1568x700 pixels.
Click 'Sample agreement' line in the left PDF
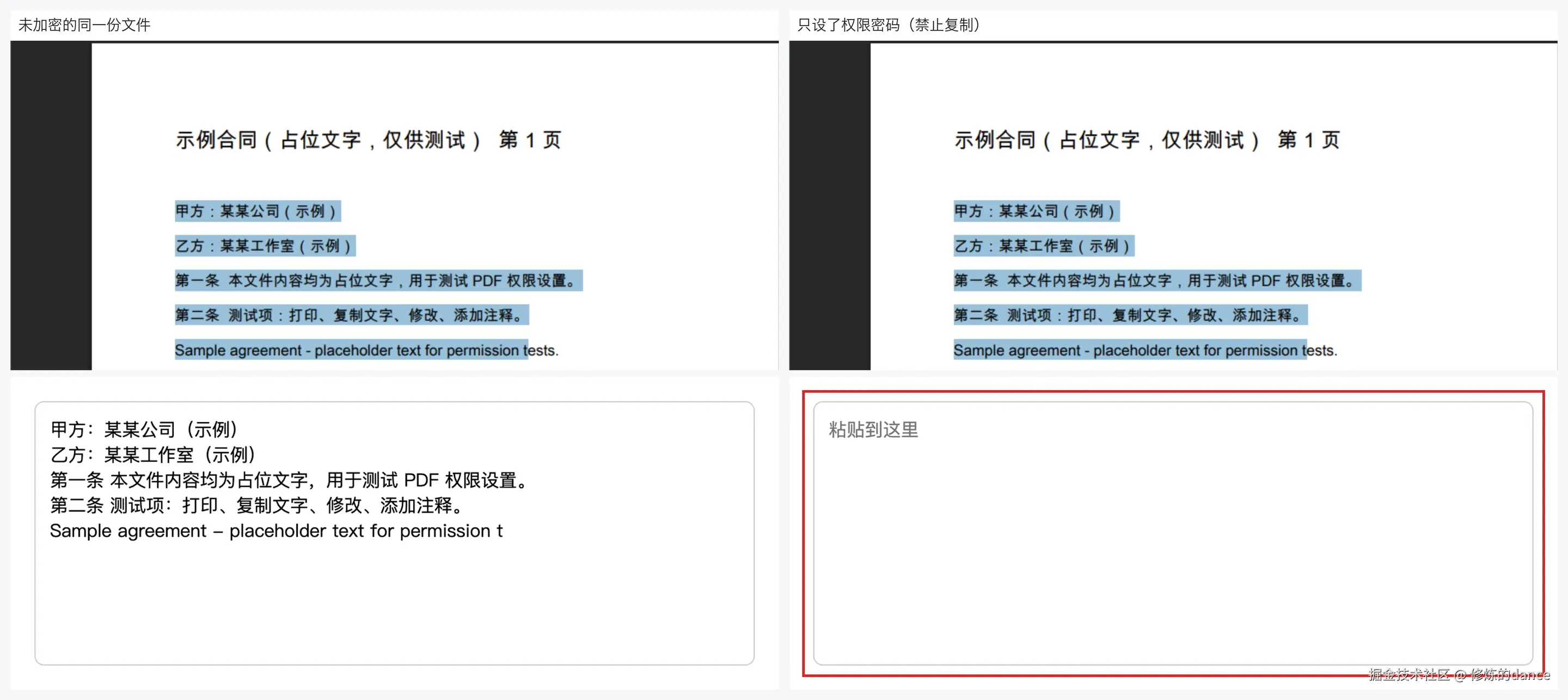coord(366,350)
